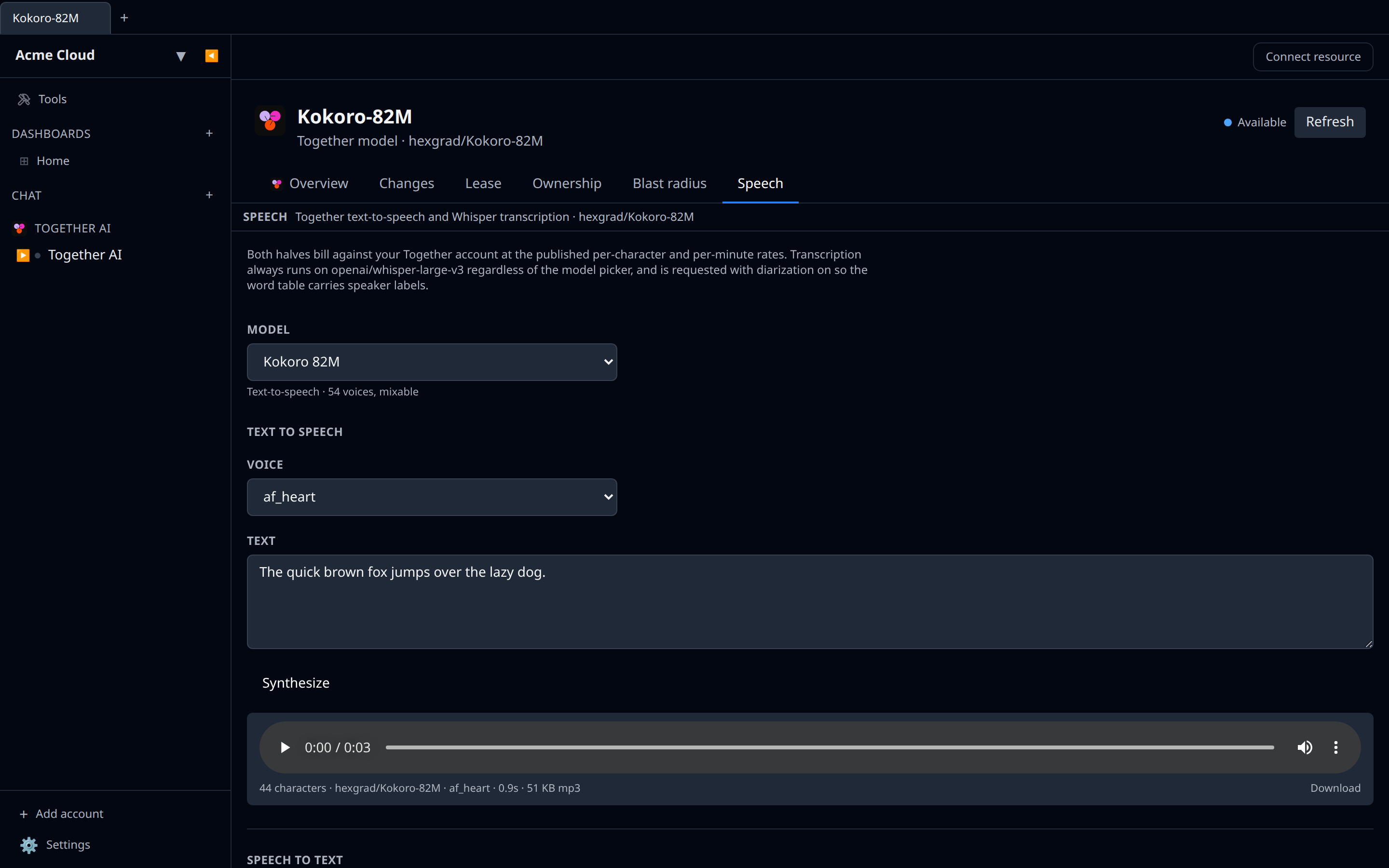Click into the Text input area
The width and height of the screenshot is (1389, 868).
[x=810, y=602]
